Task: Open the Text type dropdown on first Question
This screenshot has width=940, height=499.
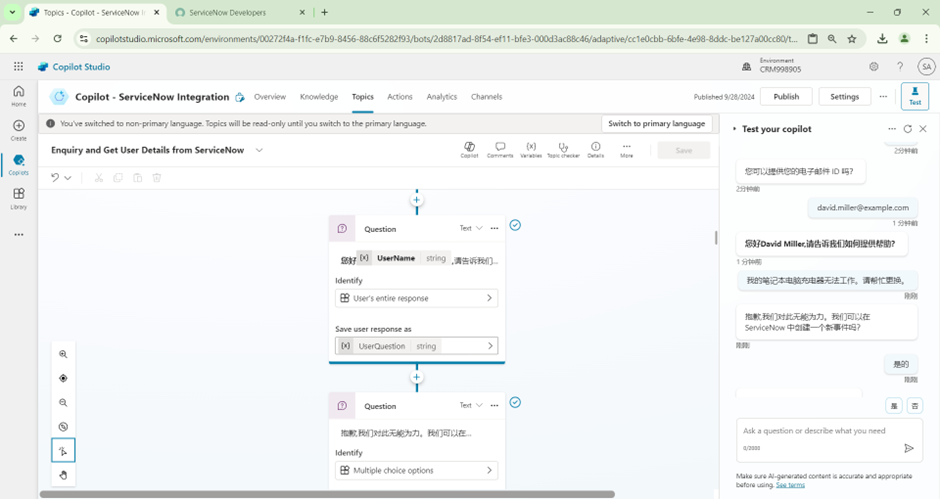Action: [x=471, y=228]
